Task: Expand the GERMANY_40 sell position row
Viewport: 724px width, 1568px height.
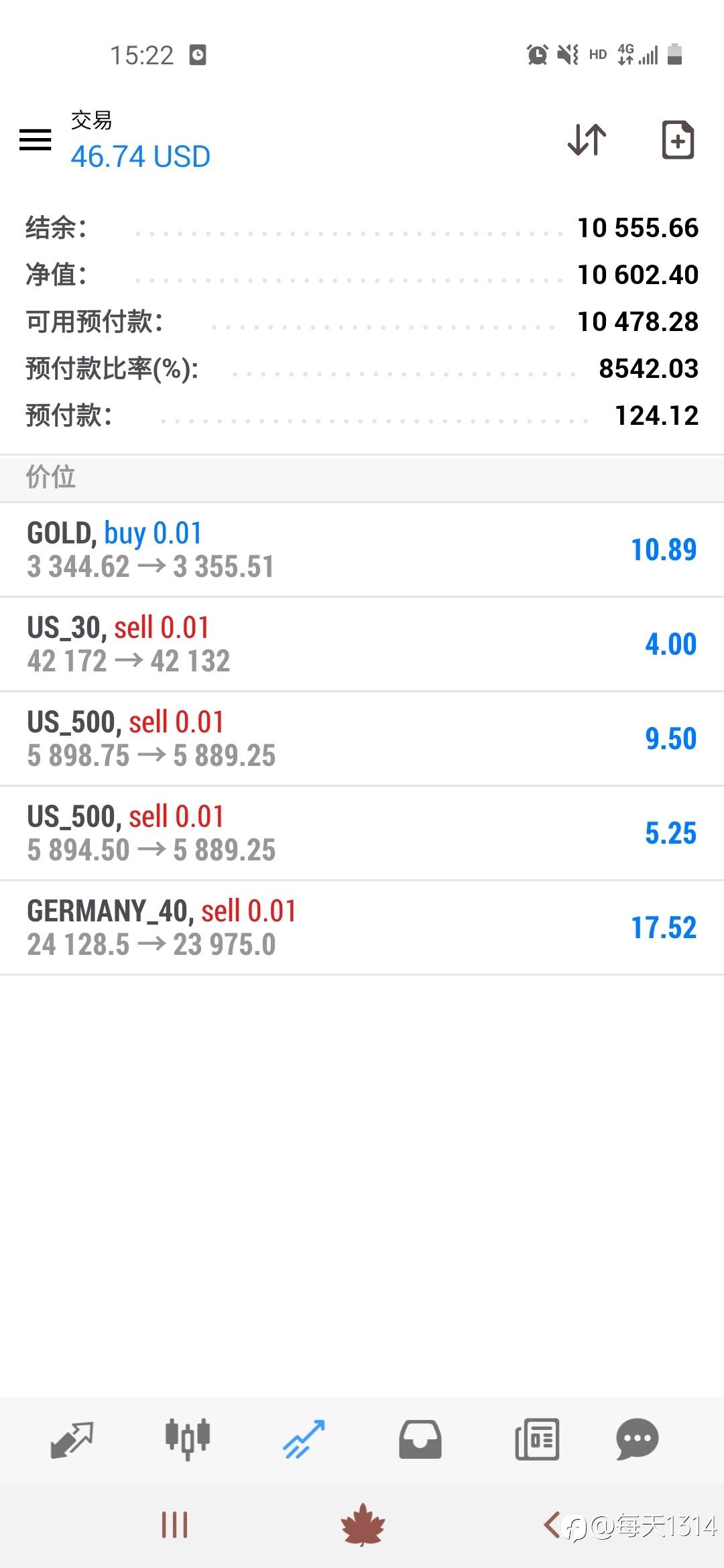Action: click(x=362, y=927)
